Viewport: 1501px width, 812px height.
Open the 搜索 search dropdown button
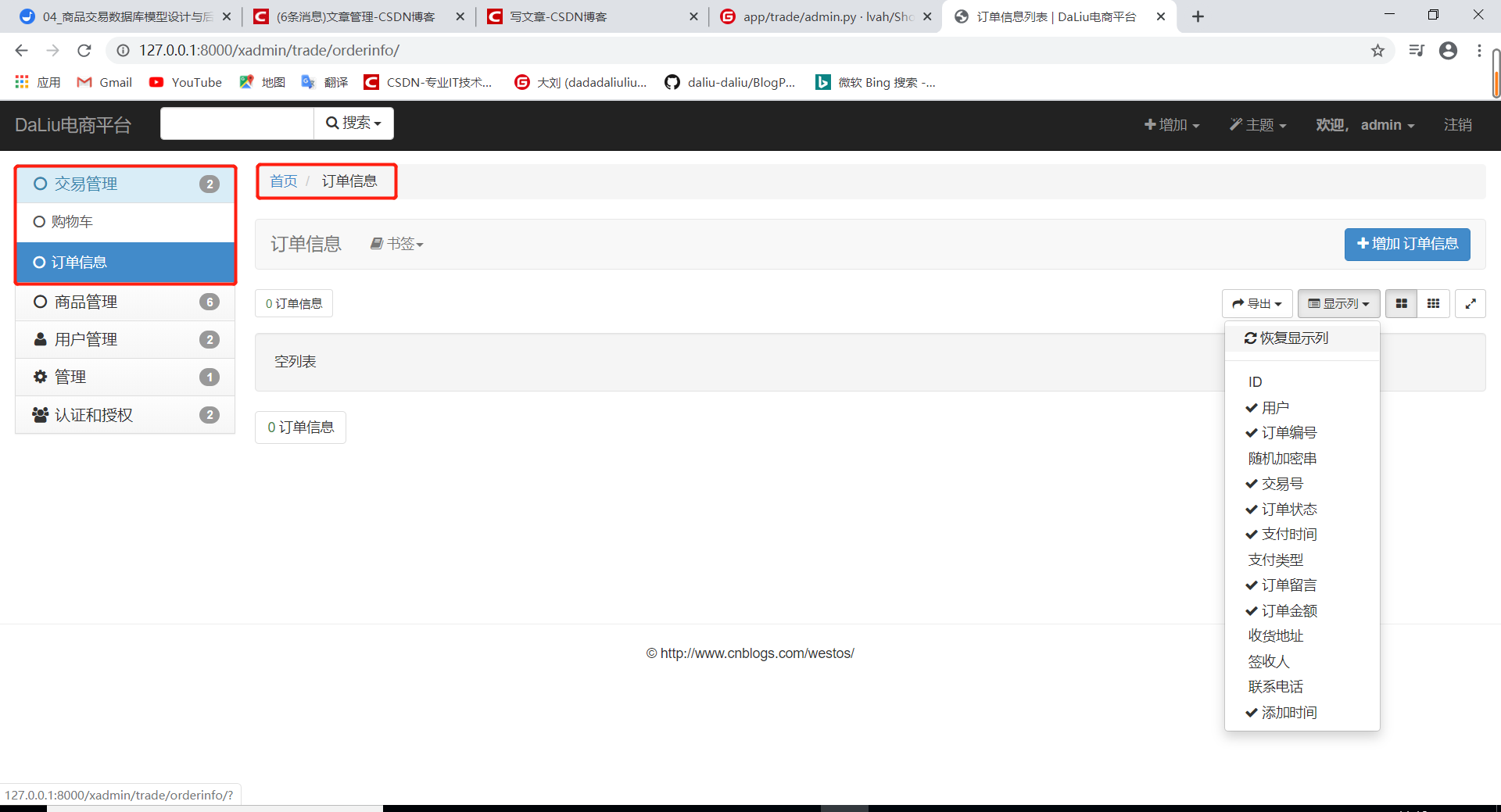point(353,123)
